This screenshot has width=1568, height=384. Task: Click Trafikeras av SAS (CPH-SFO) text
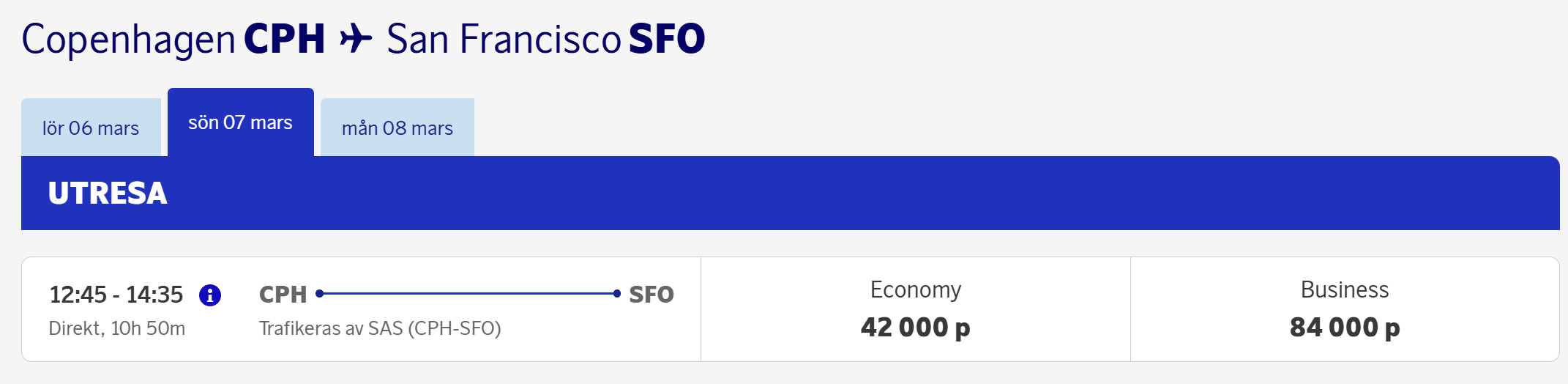pos(380,328)
